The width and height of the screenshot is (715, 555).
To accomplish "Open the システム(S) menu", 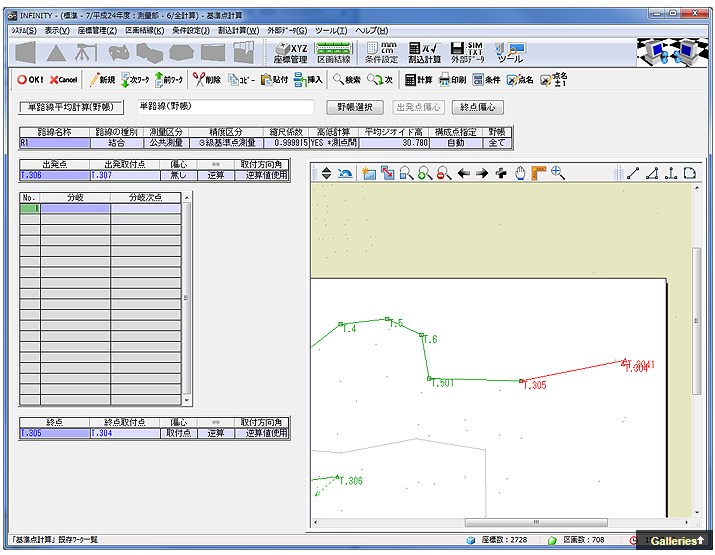I will pyautogui.click(x=24, y=31).
